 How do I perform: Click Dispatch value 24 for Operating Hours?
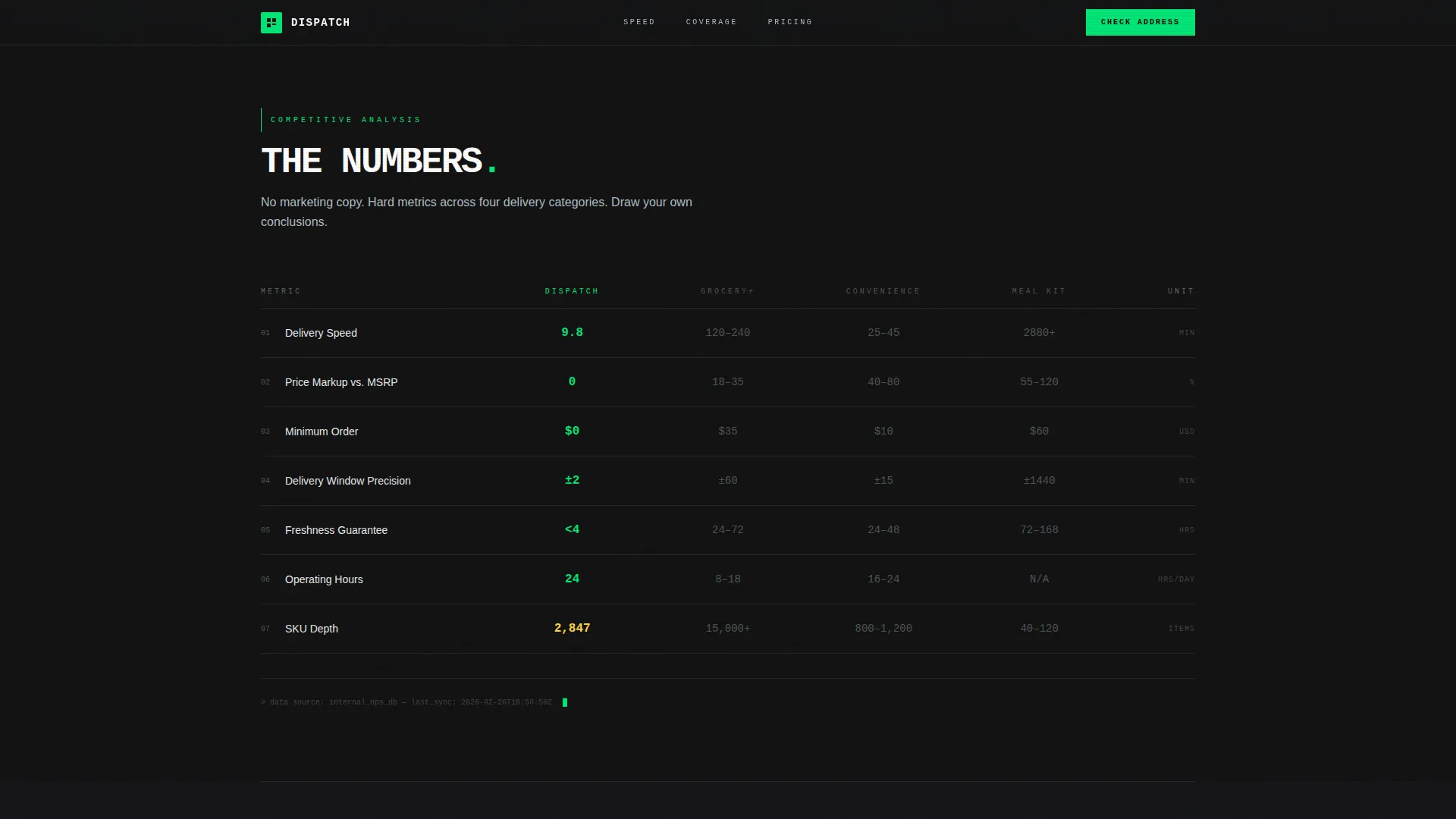click(x=572, y=579)
